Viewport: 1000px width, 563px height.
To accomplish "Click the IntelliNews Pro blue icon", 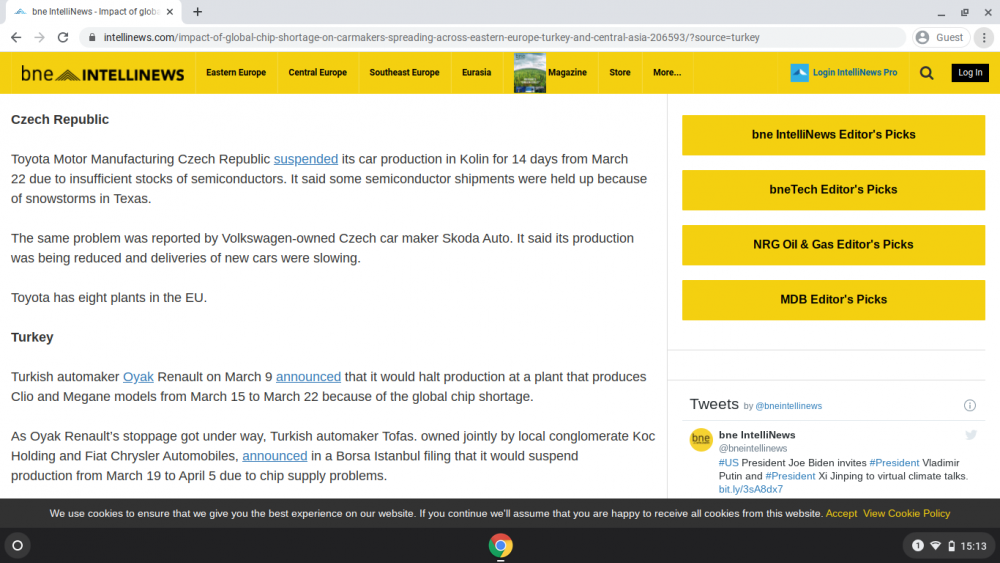I will [x=799, y=73].
